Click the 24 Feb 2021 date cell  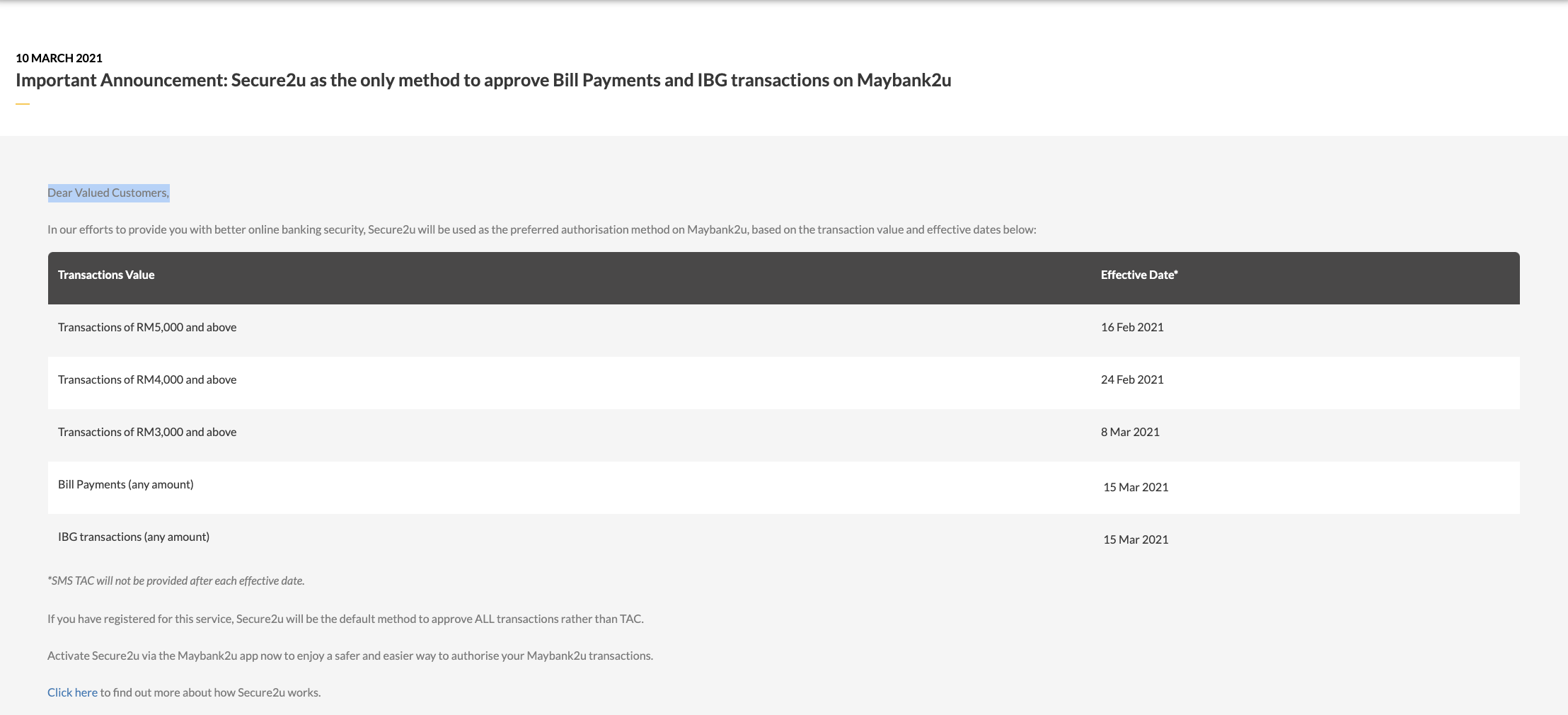pos(1132,379)
